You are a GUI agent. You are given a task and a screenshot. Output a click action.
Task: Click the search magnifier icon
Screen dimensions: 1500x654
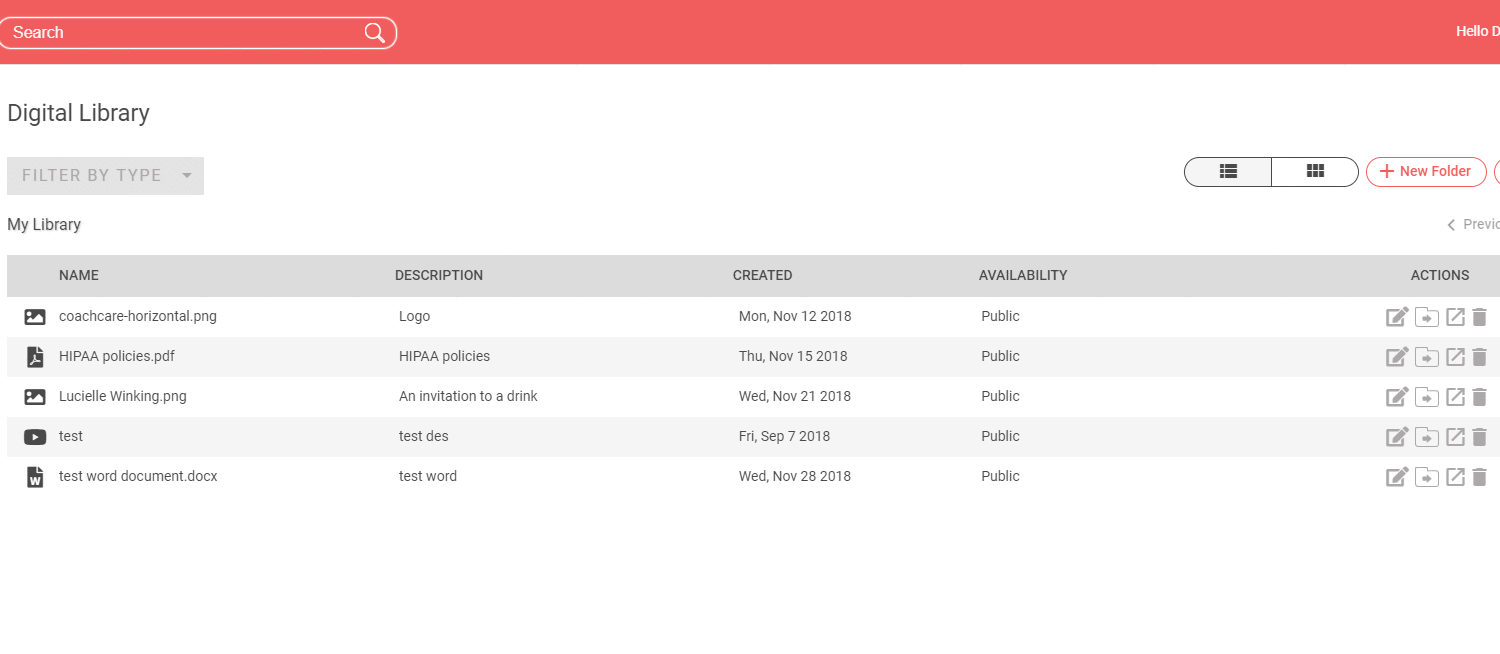pyautogui.click(x=375, y=33)
